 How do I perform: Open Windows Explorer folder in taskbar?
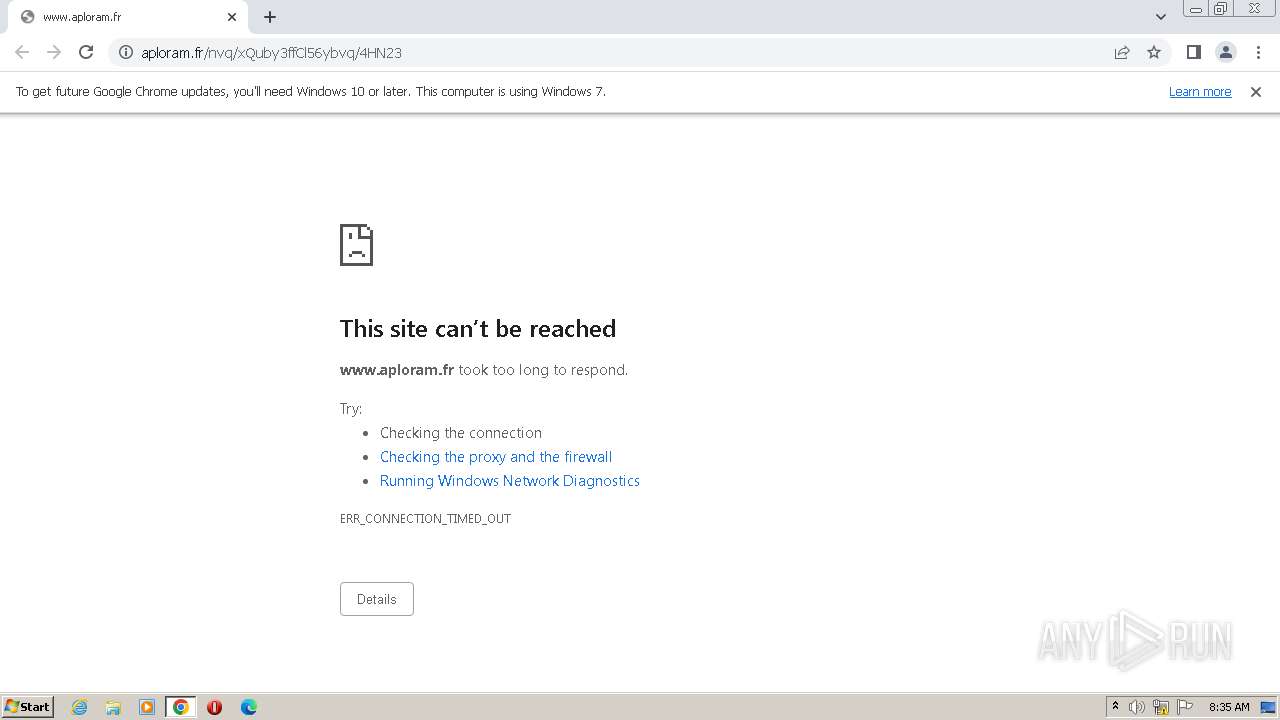click(113, 707)
